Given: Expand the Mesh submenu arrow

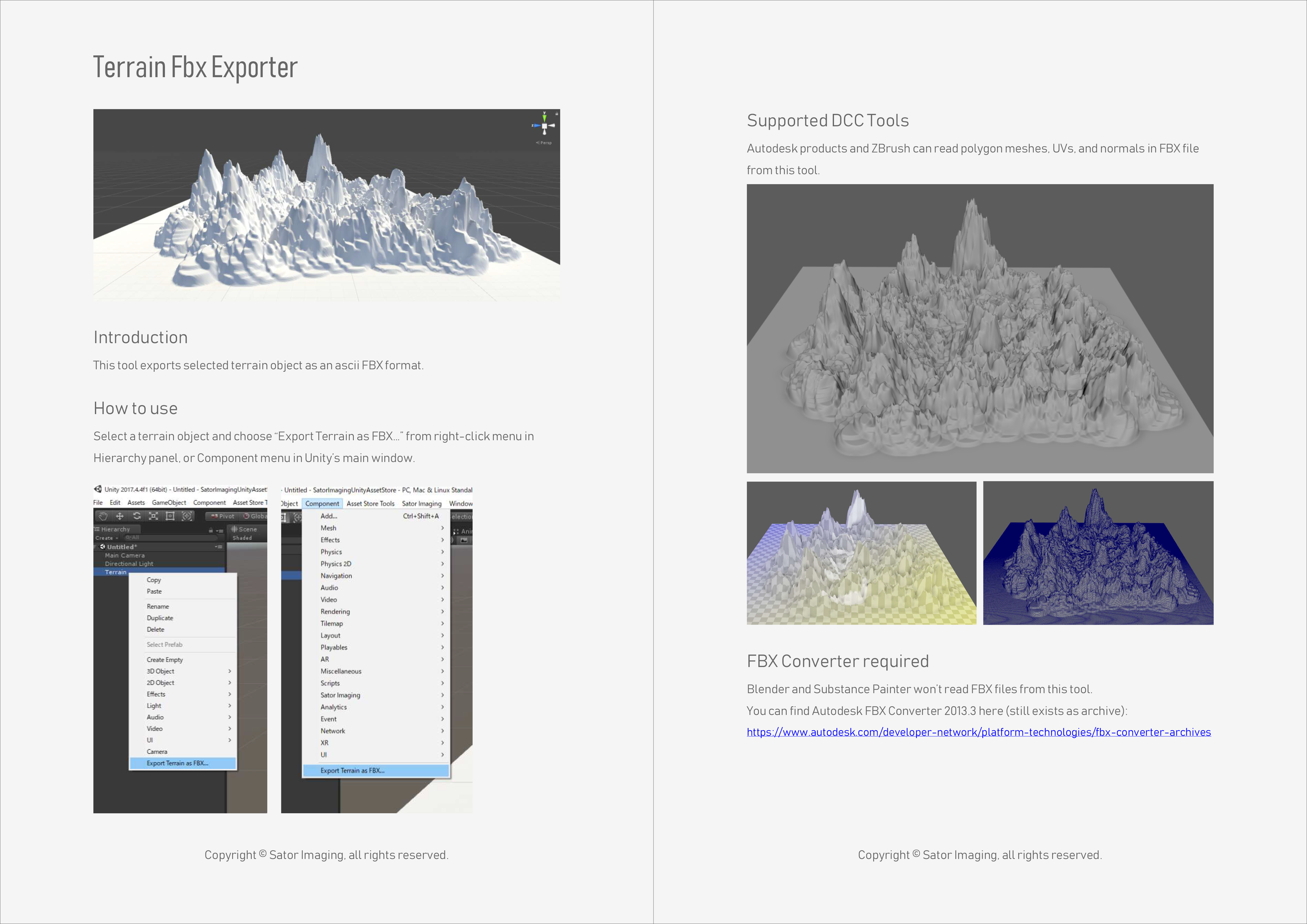Looking at the screenshot, I should pyautogui.click(x=442, y=528).
